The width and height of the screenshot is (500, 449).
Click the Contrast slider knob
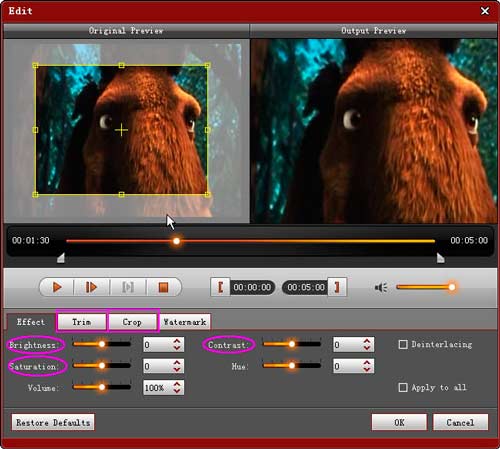point(292,344)
